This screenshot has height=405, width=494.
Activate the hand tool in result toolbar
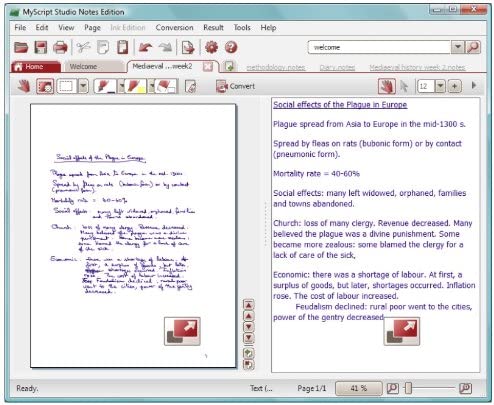tap(387, 87)
